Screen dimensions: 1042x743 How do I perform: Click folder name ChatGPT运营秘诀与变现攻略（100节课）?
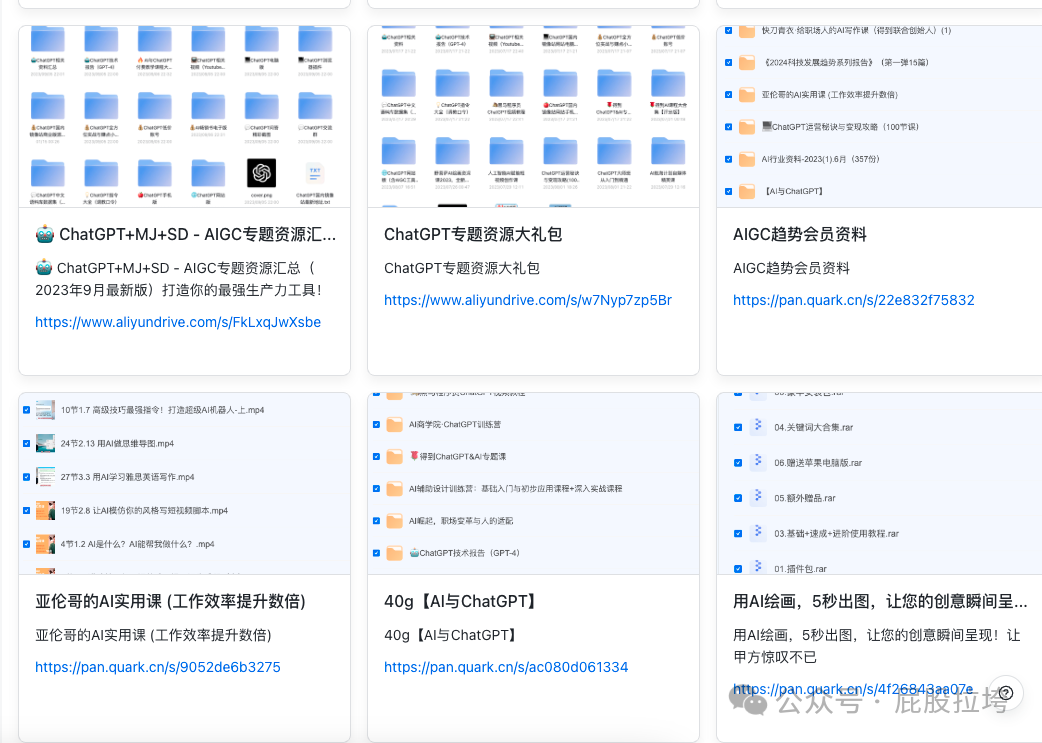[x=840, y=127]
